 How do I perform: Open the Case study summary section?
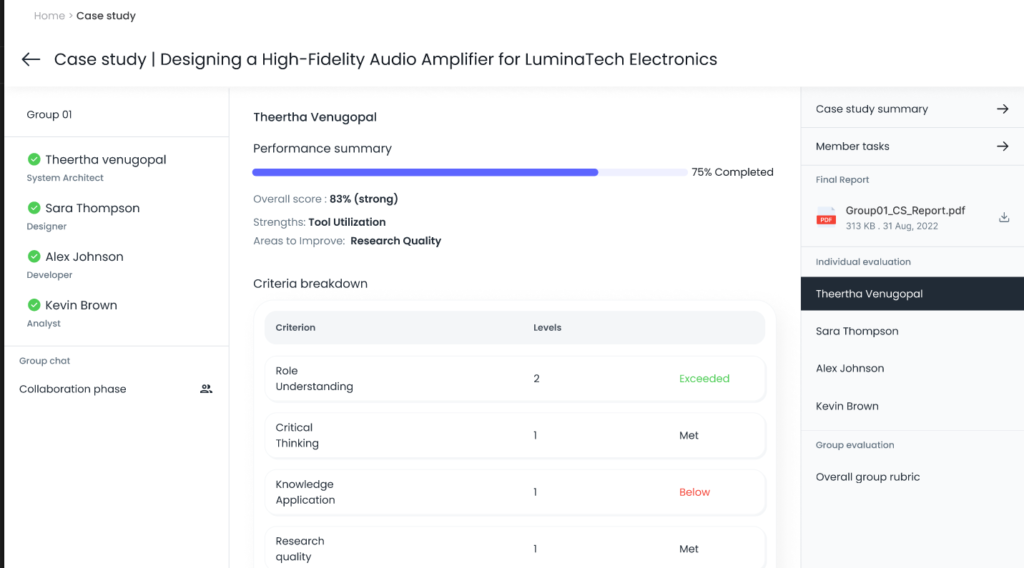pyautogui.click(x=872, y=109)
